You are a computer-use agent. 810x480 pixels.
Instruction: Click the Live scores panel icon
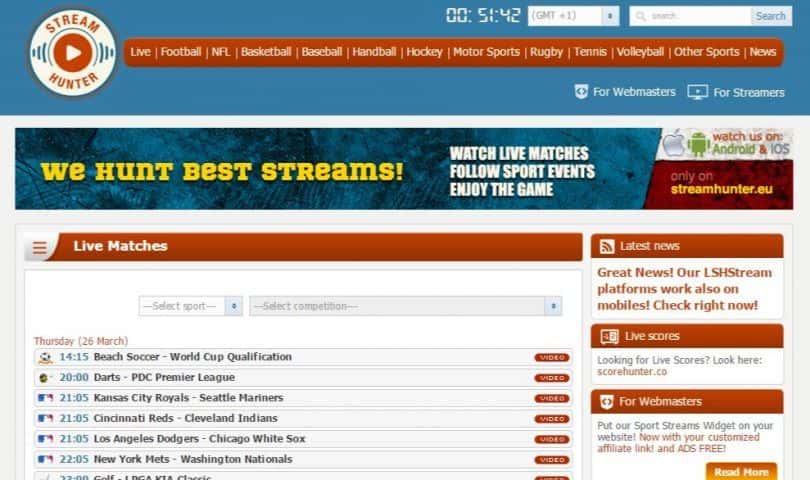606,336
